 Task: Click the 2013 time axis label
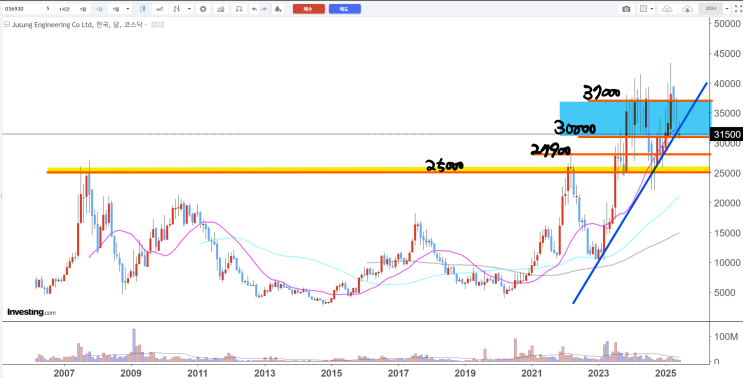265,372
